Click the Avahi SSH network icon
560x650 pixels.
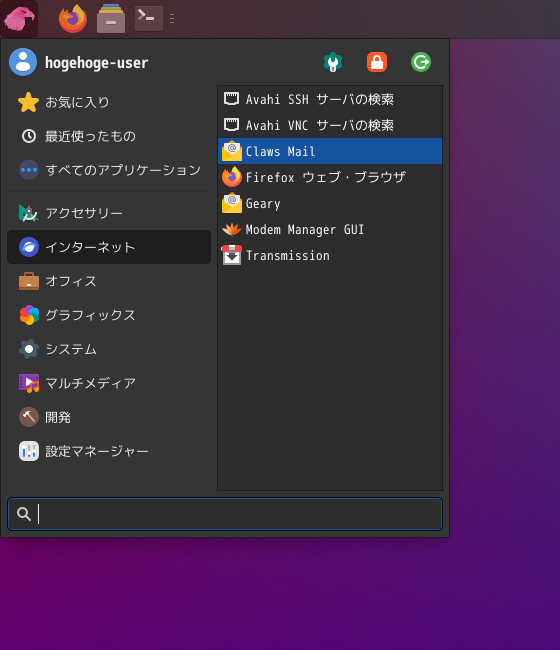pos(232,99)
